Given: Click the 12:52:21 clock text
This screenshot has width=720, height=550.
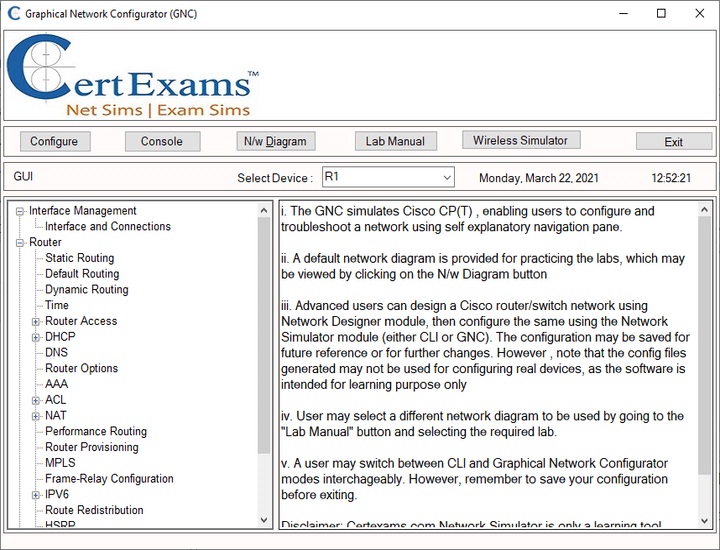Looking at the screenshot, I should coord(671,178).
